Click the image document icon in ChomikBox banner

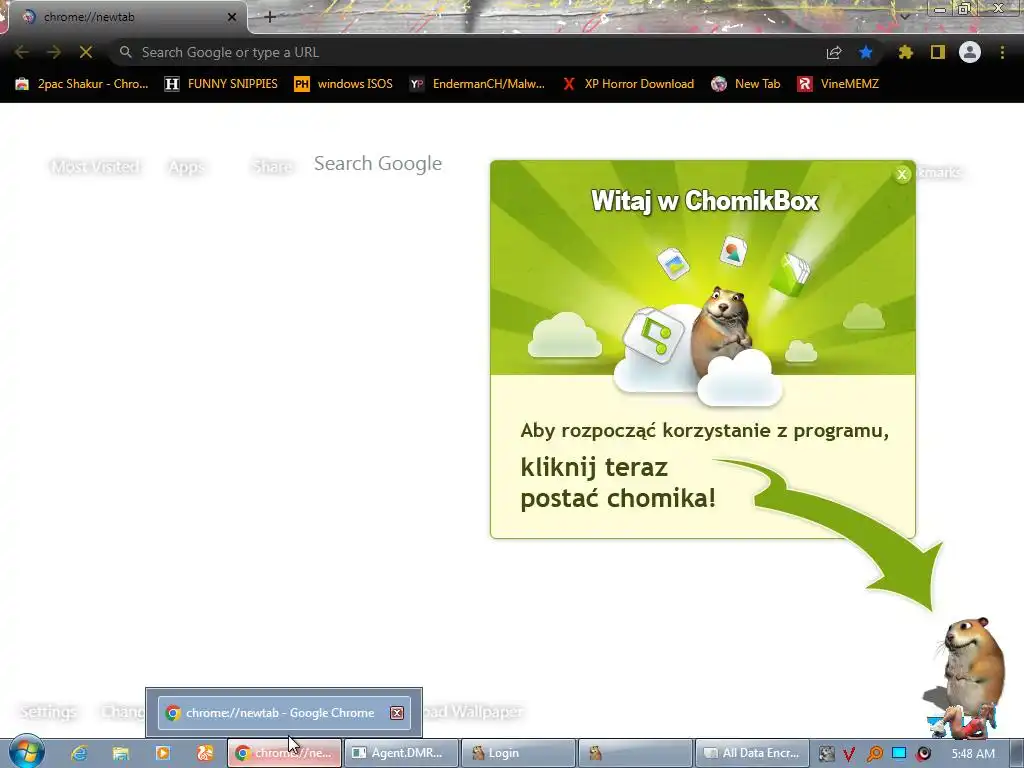(x=733, y=251)
